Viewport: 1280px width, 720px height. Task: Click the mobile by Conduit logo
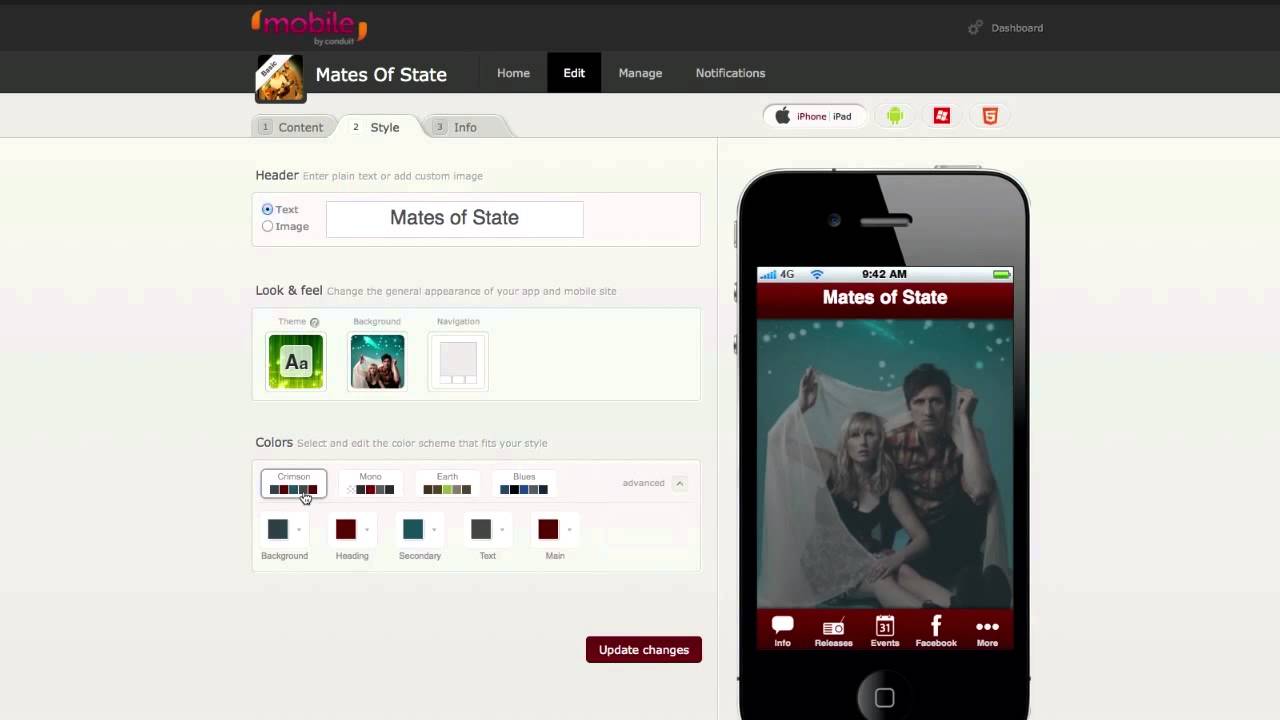[309, 27]
